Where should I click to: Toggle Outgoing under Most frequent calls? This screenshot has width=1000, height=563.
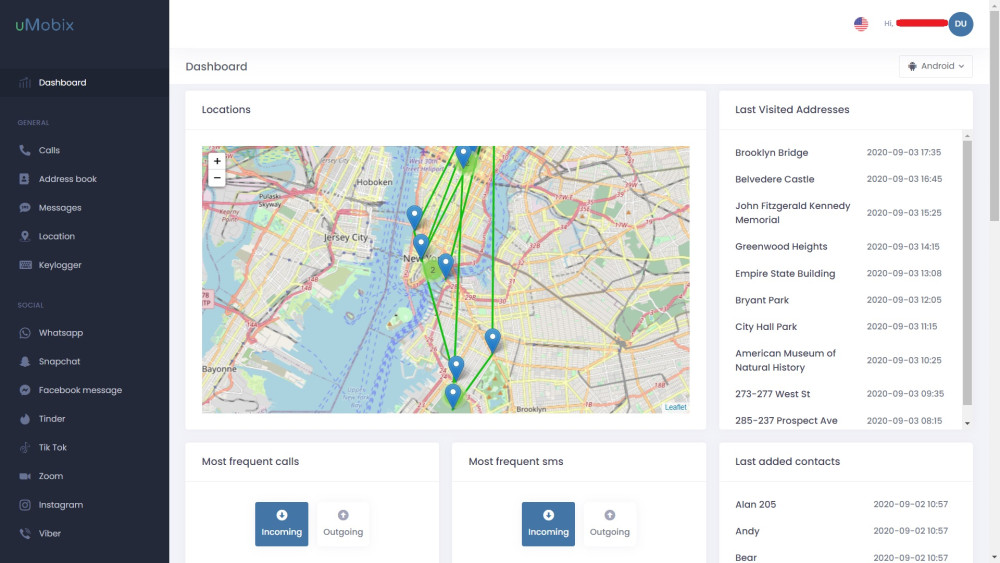tap(343, 524)
